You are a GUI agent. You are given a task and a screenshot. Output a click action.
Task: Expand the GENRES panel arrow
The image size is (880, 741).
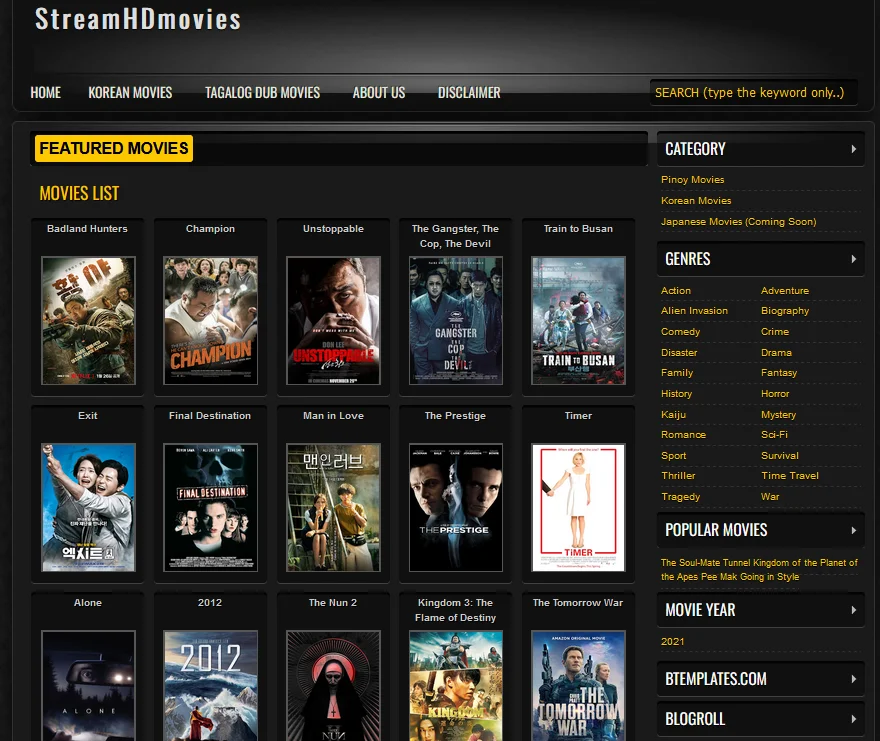tap(854, 259)
